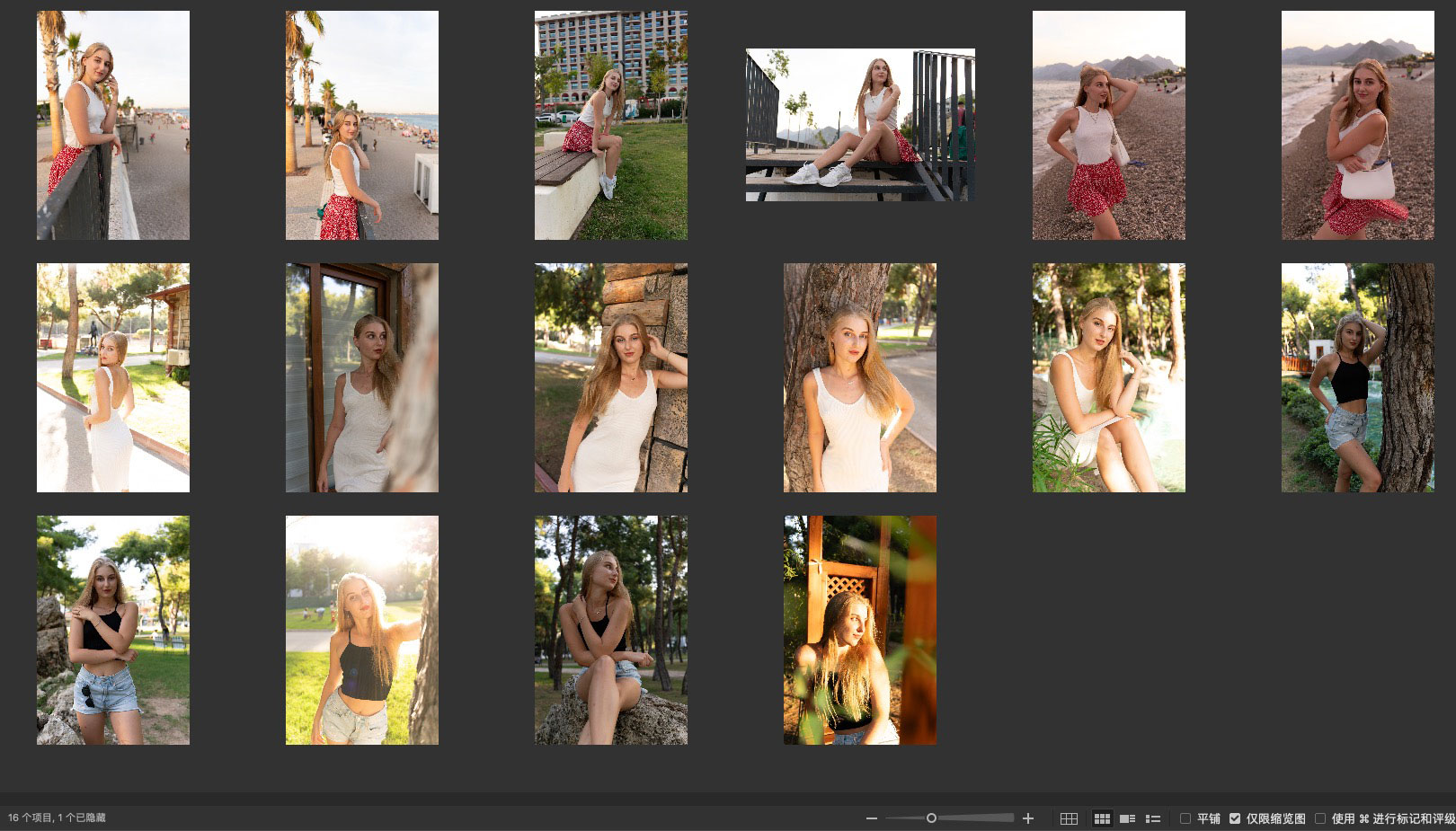Select photo of woman on park bench by hotel

click(611, 125)
